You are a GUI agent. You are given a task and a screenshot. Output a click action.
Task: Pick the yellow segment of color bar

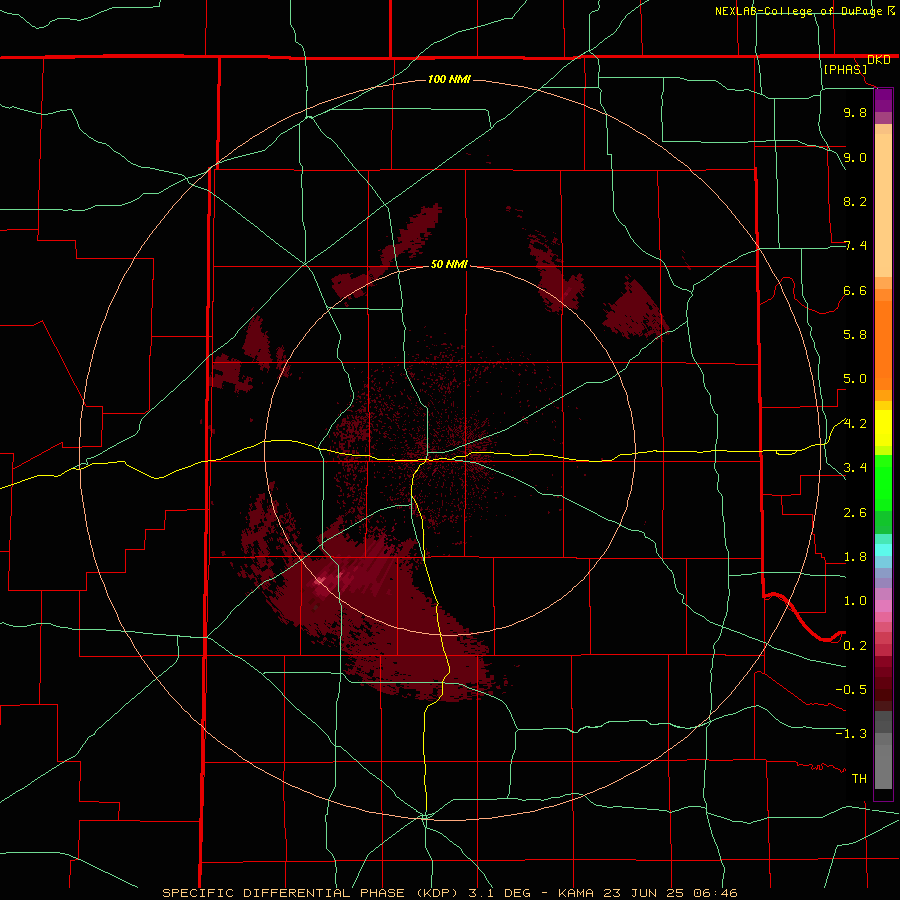pos(883,428)
